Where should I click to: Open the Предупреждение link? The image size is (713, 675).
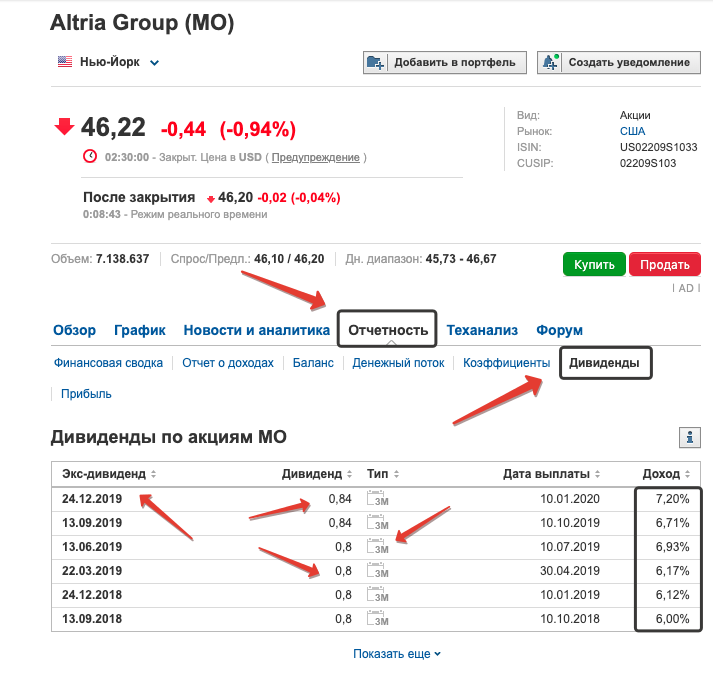316,157
